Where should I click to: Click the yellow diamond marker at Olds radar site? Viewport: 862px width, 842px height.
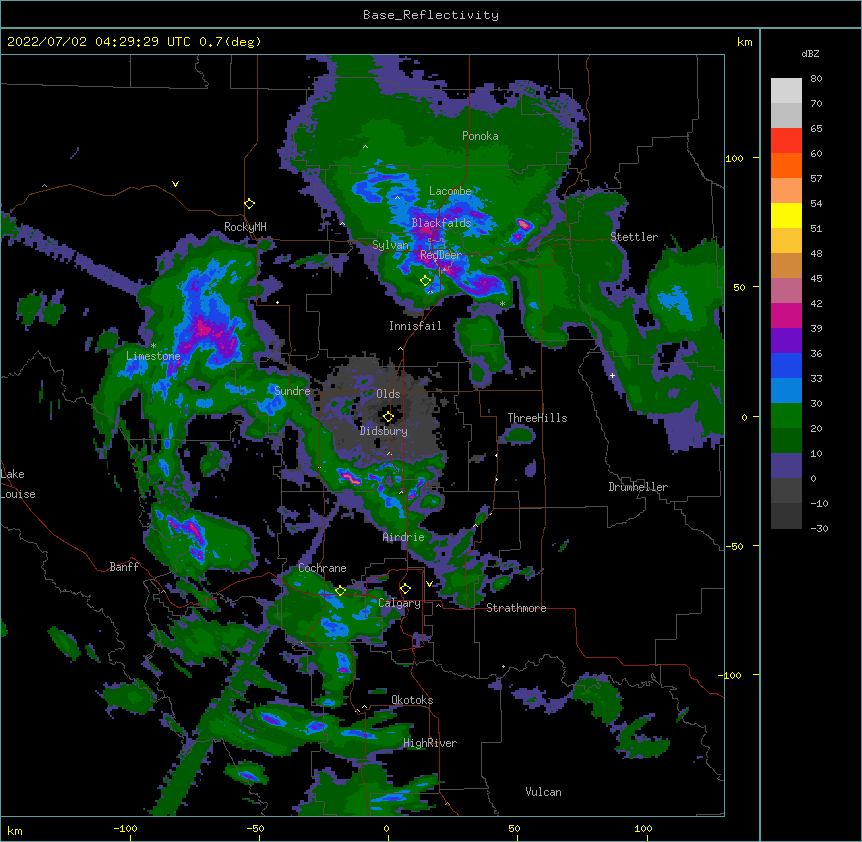pos(388,417)
